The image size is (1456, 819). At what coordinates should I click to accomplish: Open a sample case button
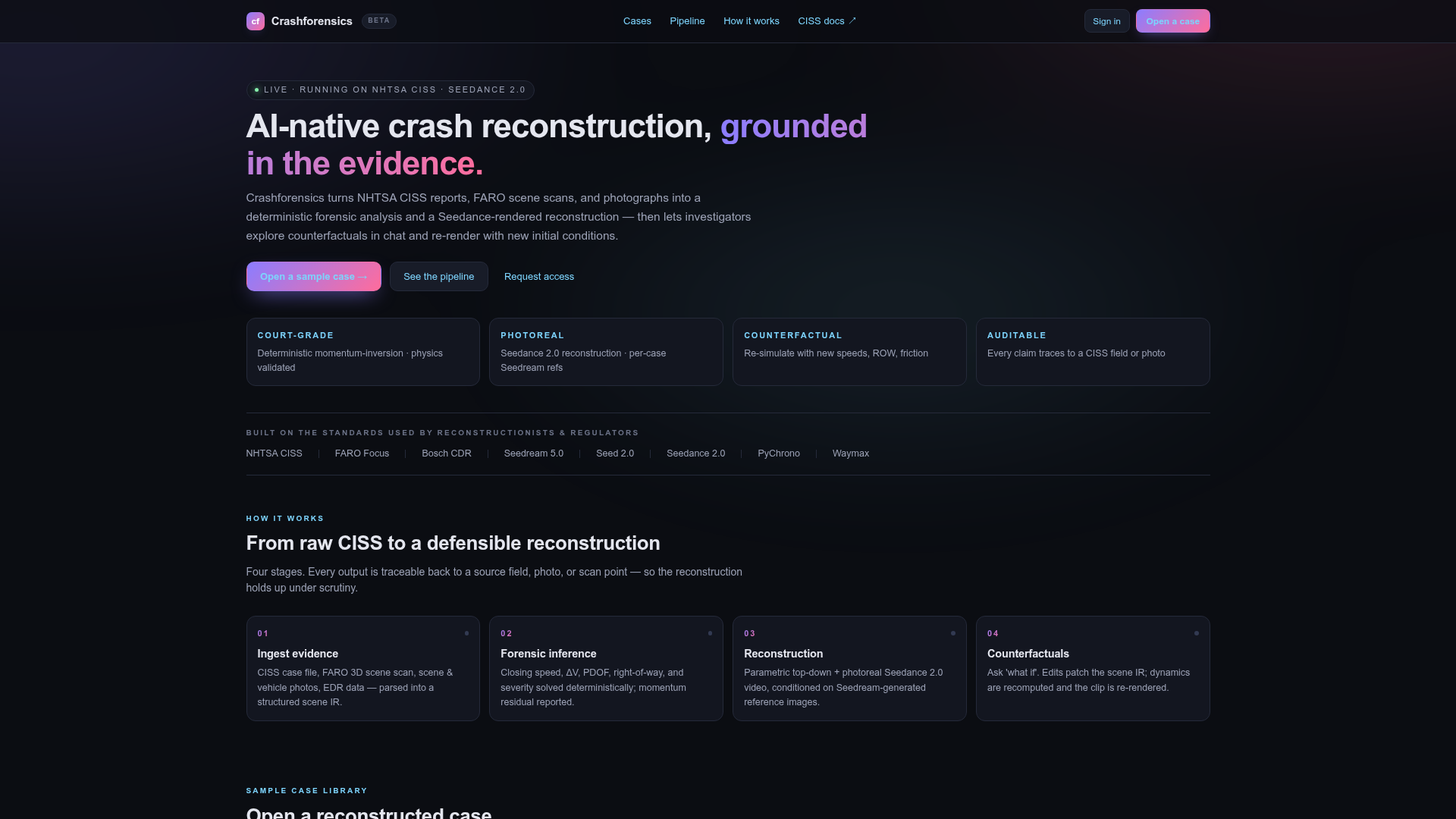tap(313, 277)
